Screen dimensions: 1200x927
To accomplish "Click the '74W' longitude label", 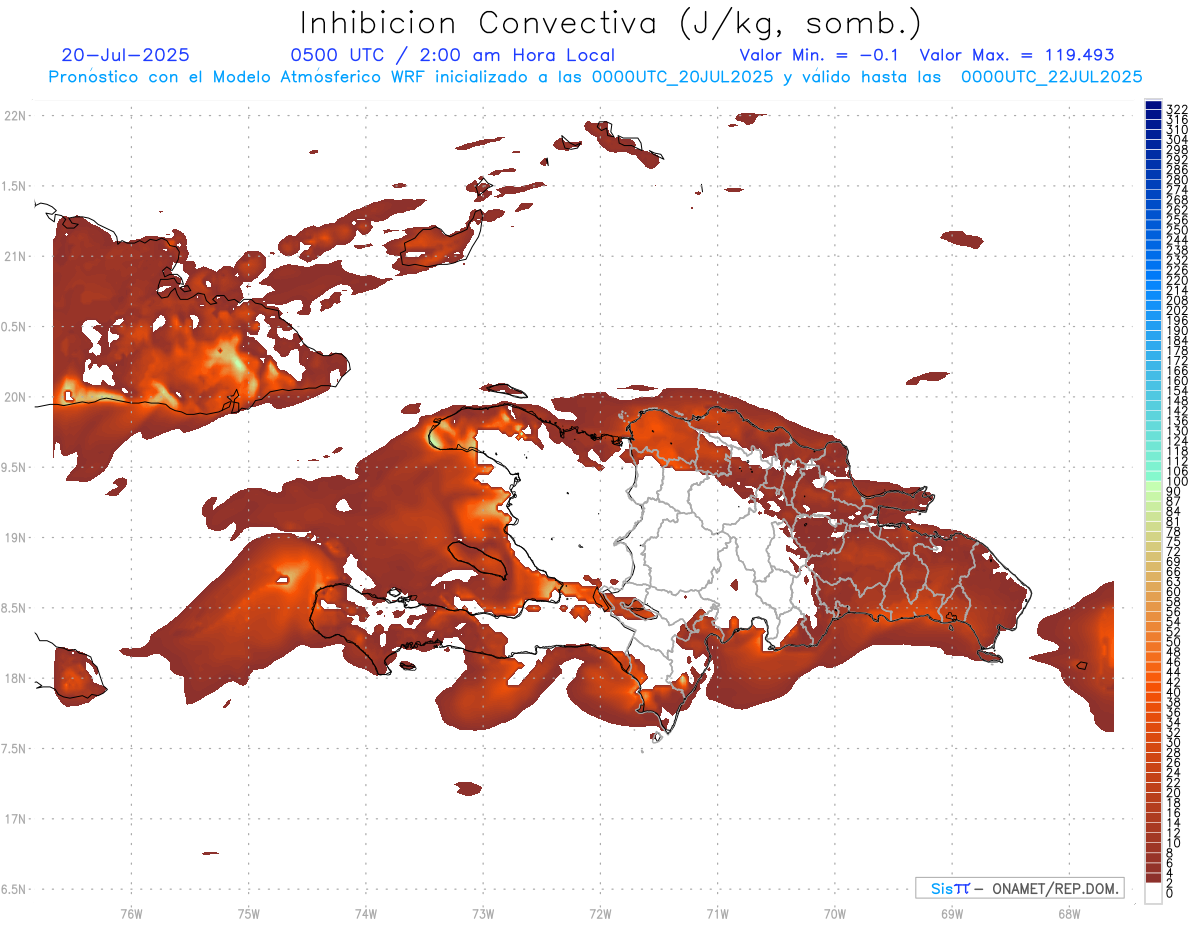I will [x=365, y=913].
